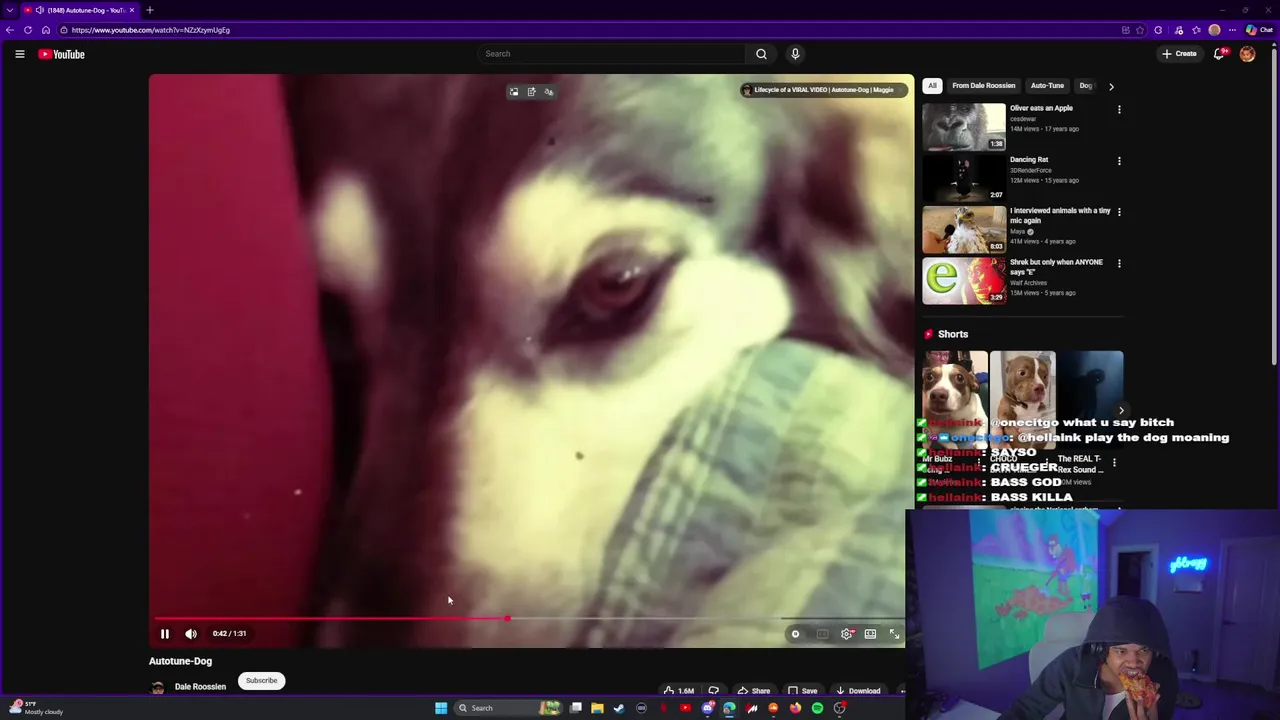1280x720 pixels.
Task: Seek using the red progress bar handle
Action: [507, 619]
